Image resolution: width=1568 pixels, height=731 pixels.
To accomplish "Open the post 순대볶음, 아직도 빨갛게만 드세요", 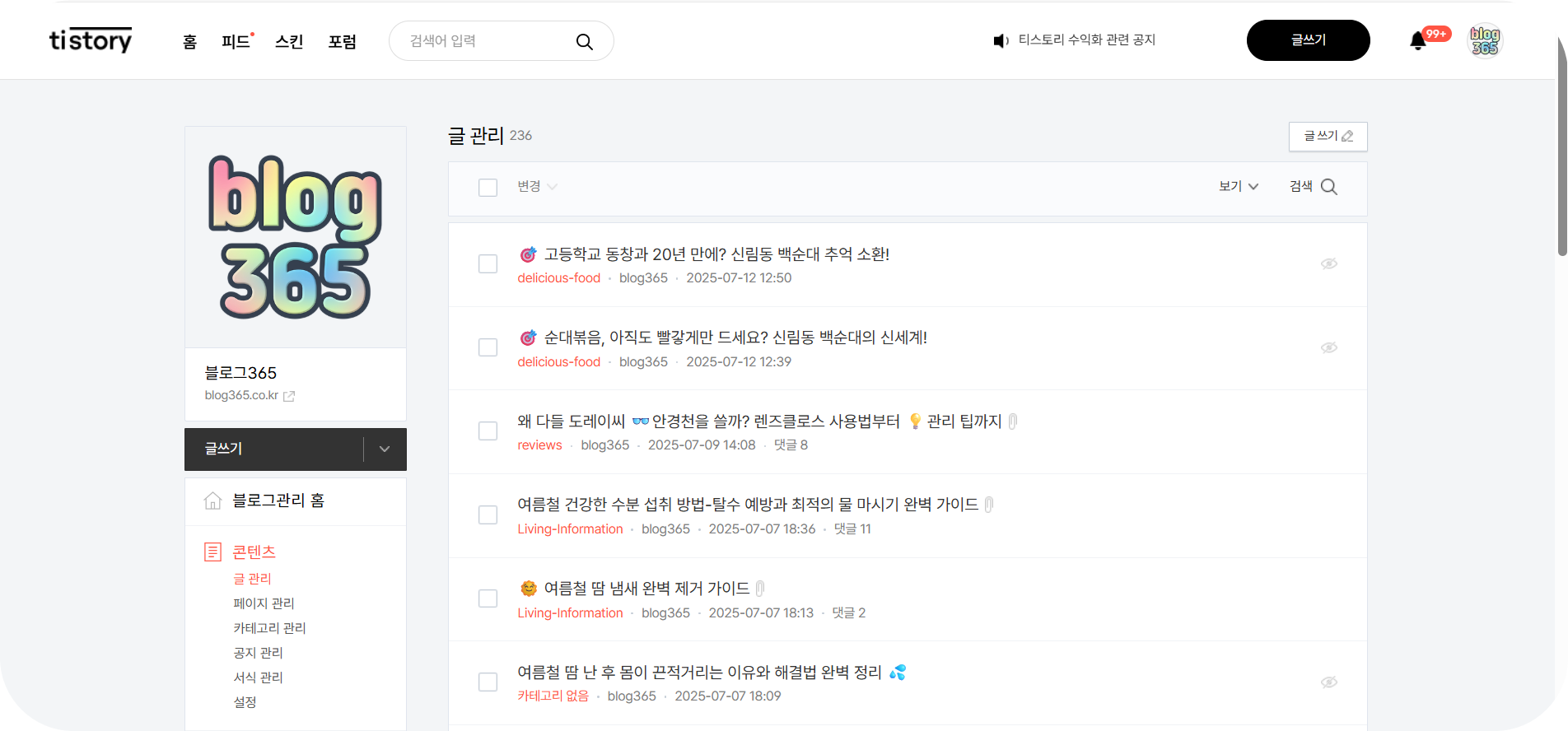I will click(735, 338).
